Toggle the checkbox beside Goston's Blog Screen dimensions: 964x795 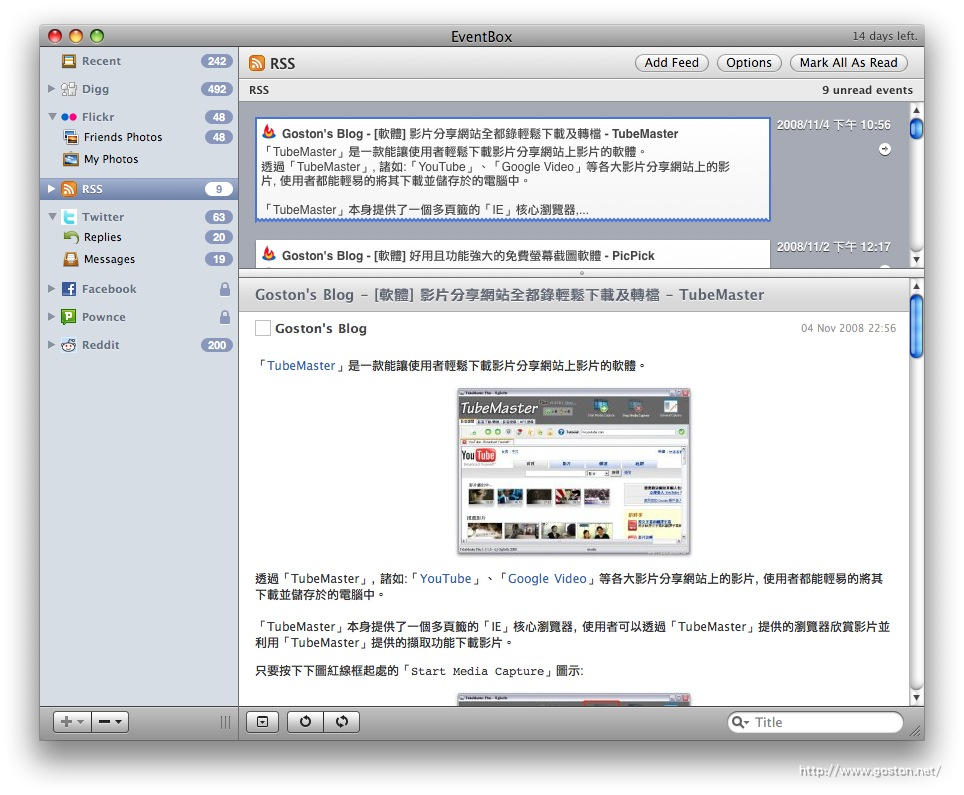click(x=263, y=328)
